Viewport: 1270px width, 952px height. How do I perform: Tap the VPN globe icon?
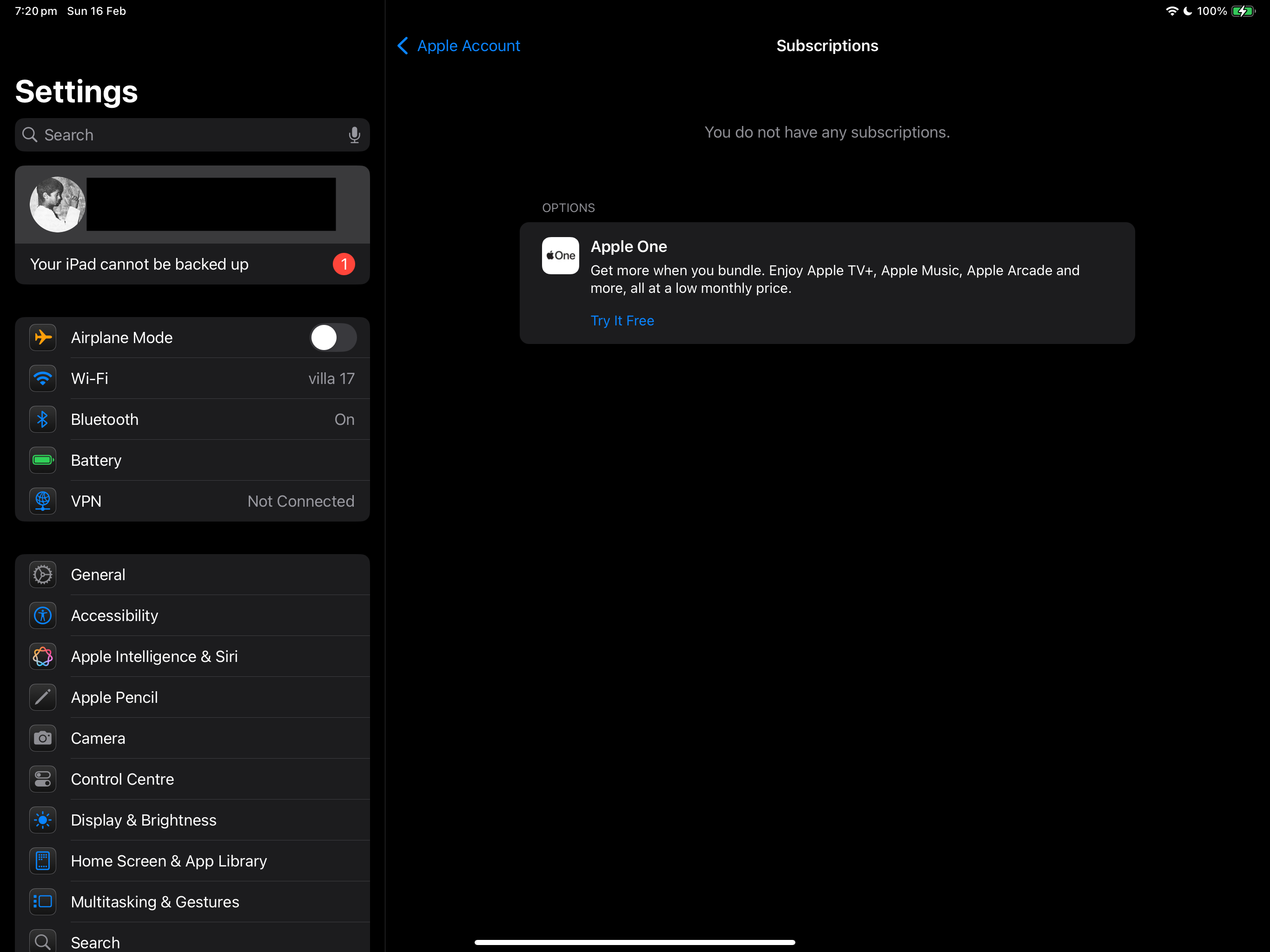point(42,501)
